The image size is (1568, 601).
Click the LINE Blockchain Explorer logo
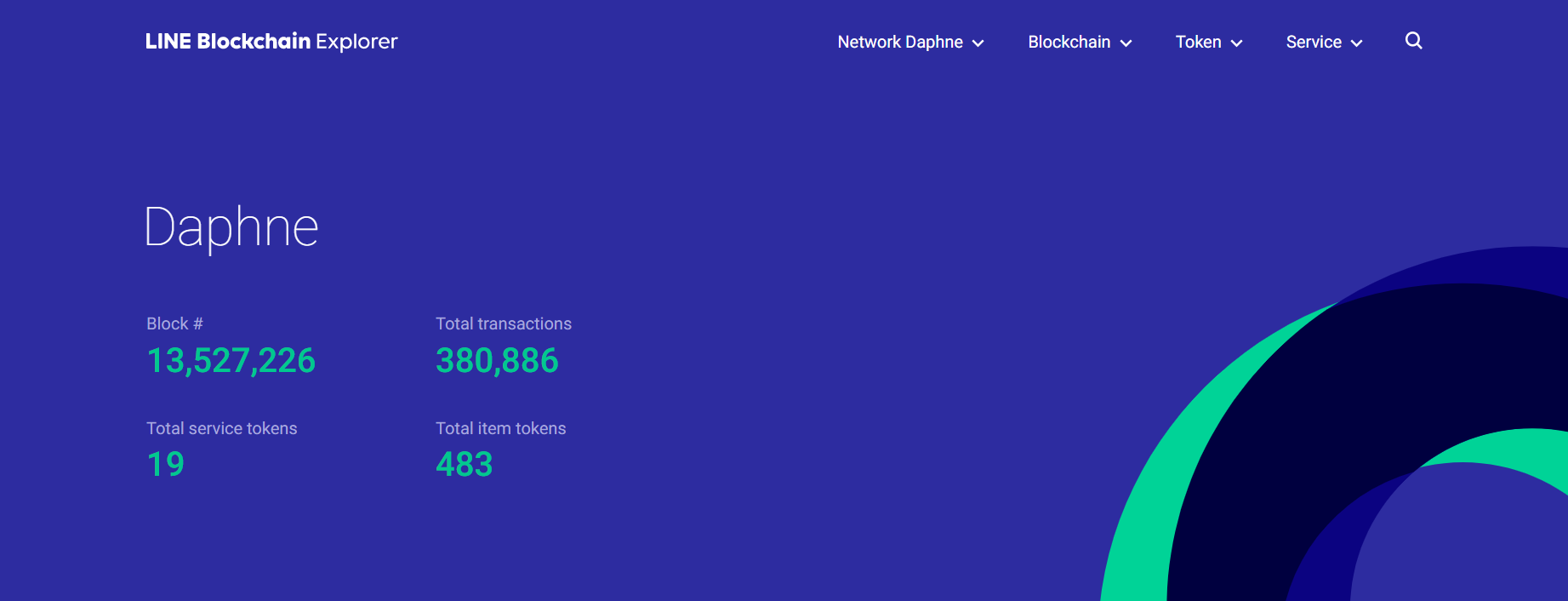271,42
